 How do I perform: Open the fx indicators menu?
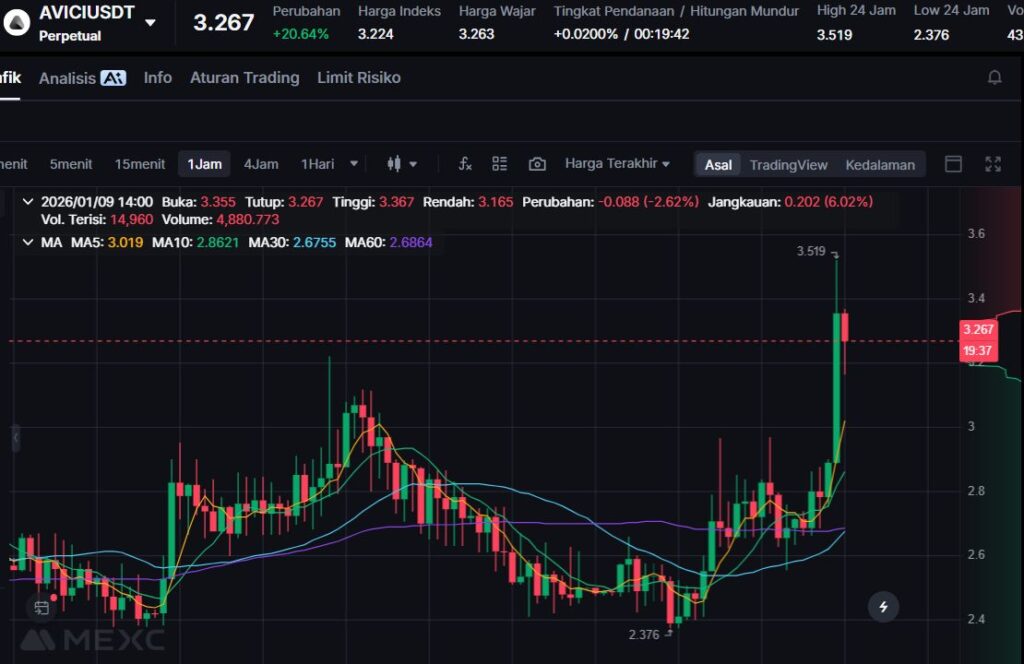(465, 164)
